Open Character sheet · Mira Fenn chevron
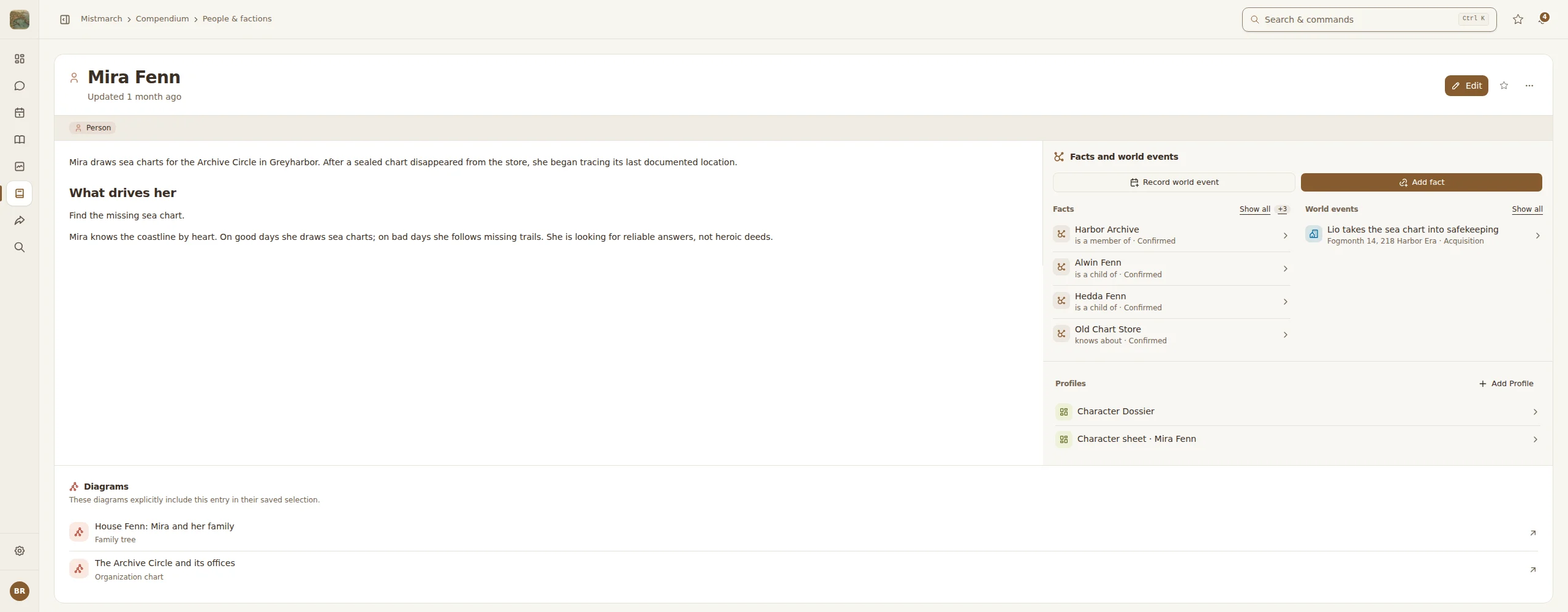Image resolution: width=1568 pixels, height=612 pixels. tap(1535, 439)
